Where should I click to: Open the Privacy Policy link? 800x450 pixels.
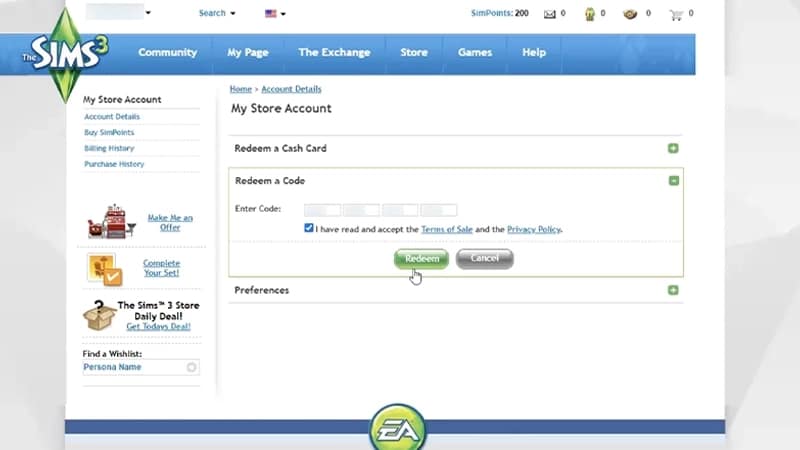[534, 230]
